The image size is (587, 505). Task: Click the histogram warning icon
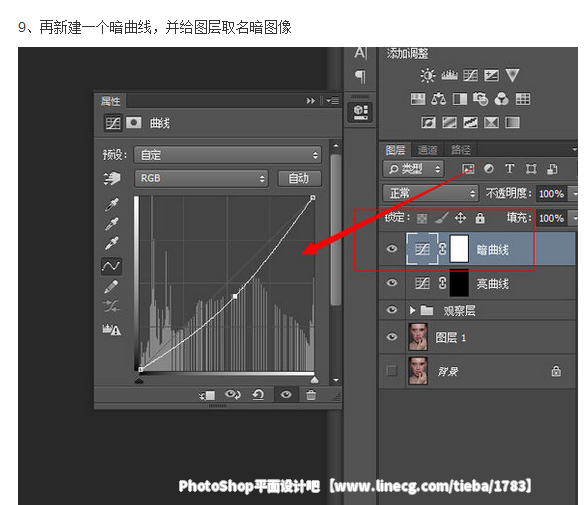point(112,329)
